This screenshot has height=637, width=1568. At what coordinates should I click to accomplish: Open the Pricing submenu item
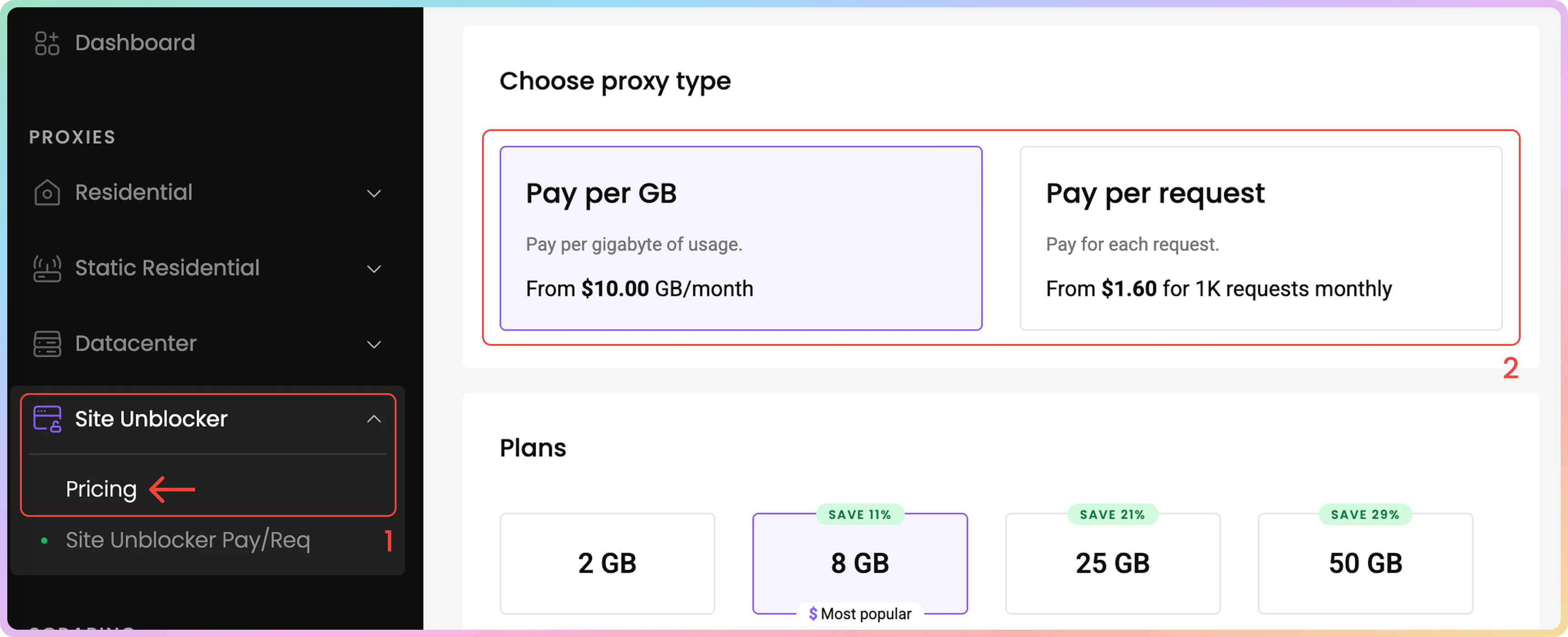(x=101, y=489)
